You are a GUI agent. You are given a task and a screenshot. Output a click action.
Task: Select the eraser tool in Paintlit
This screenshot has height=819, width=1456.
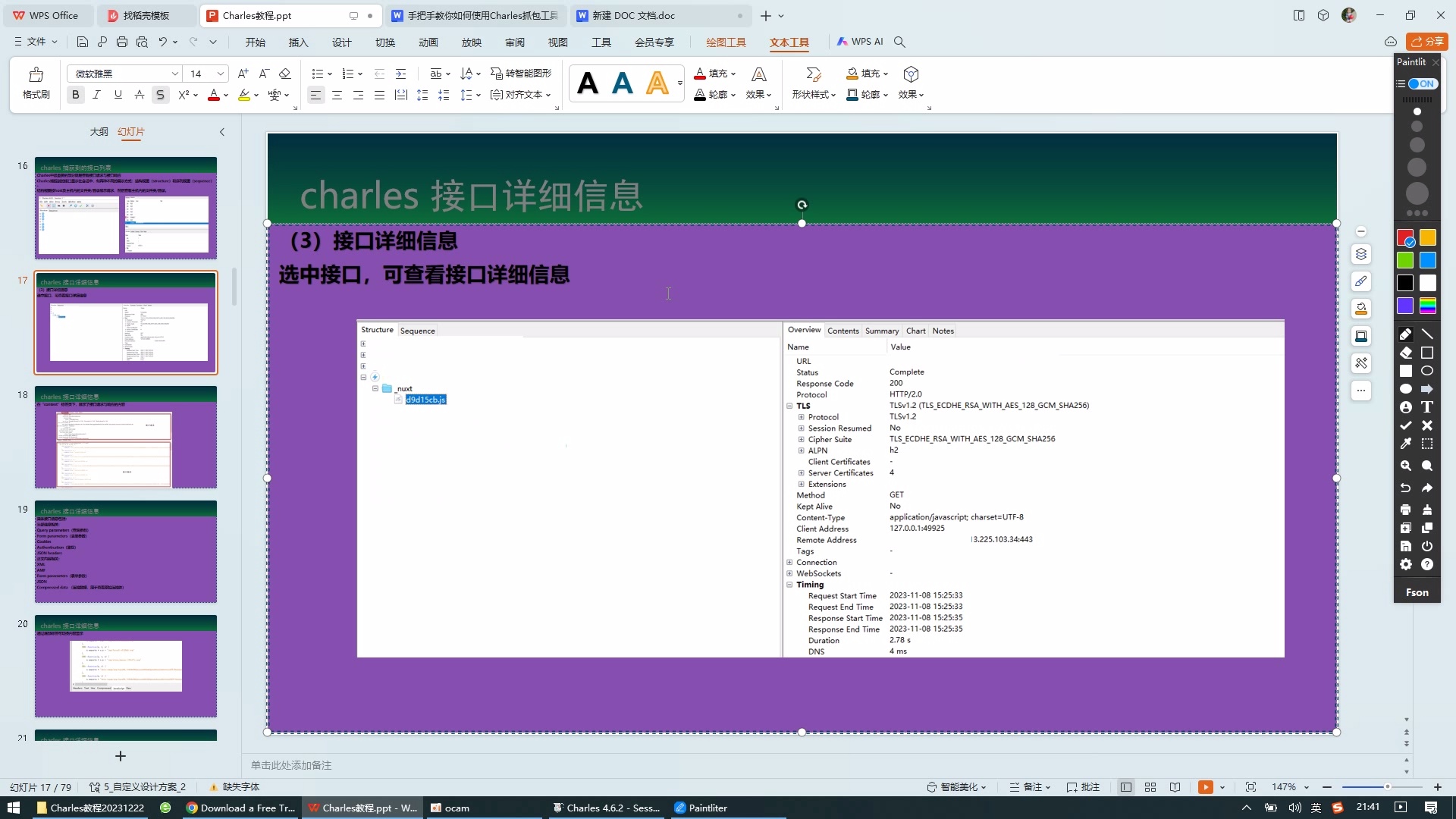point(1405,353)
